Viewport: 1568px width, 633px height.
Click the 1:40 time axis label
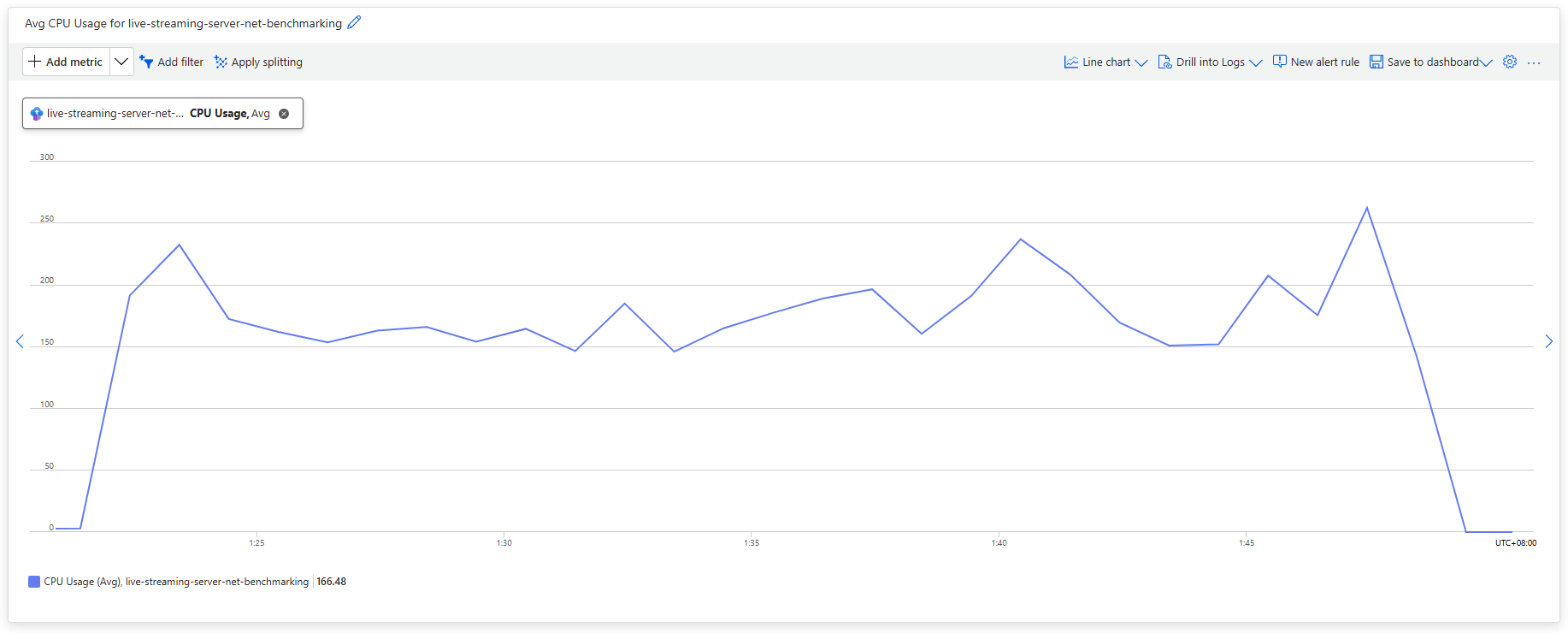pyautogui.click(x=999, y=543)
